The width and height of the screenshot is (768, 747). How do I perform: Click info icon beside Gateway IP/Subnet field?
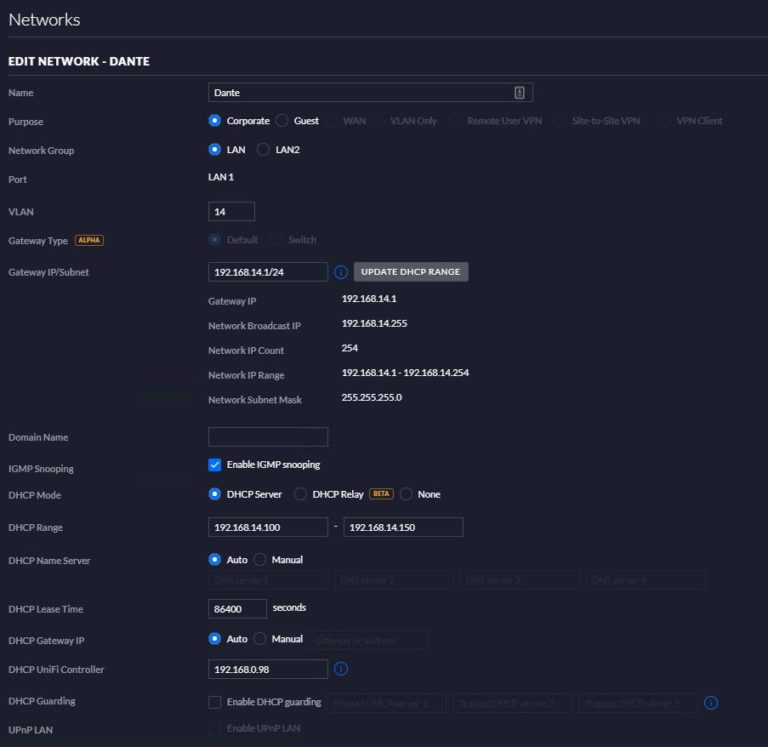[x=340, y=272]
